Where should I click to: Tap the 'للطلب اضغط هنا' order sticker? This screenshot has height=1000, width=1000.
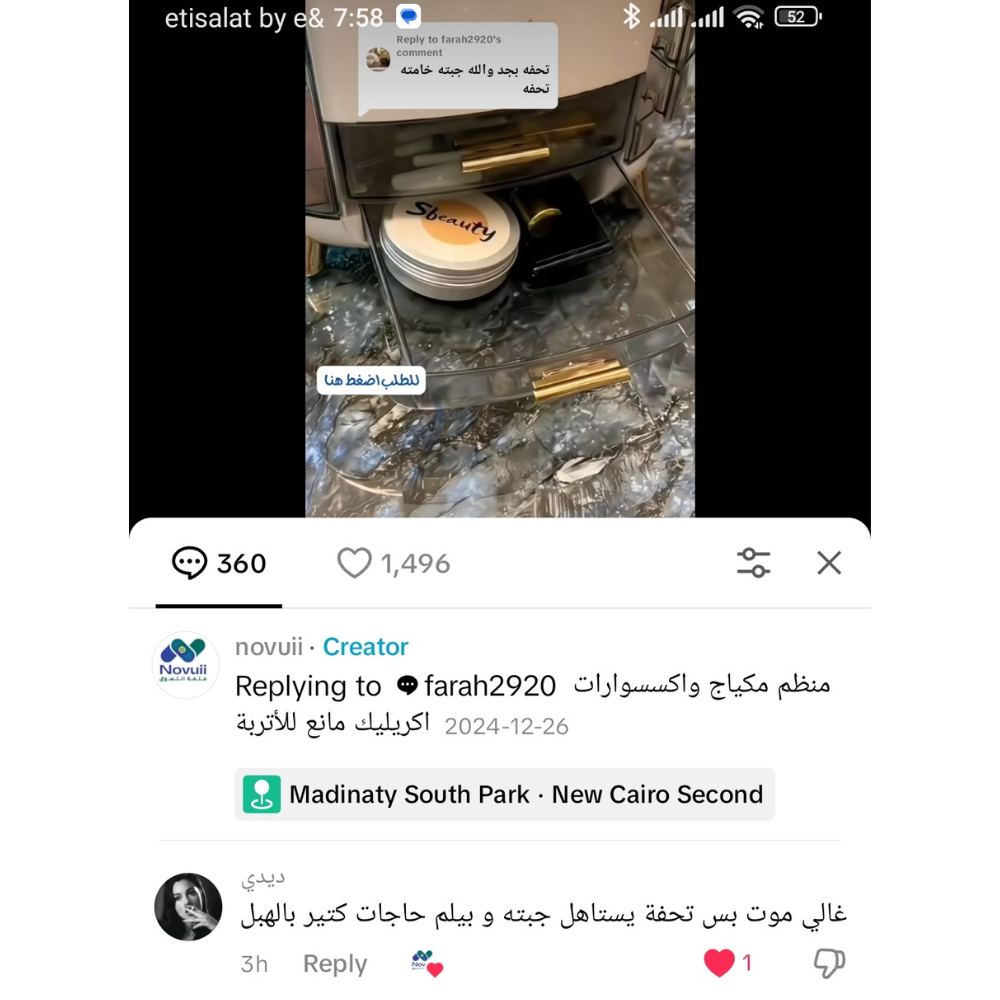[371, 381]
